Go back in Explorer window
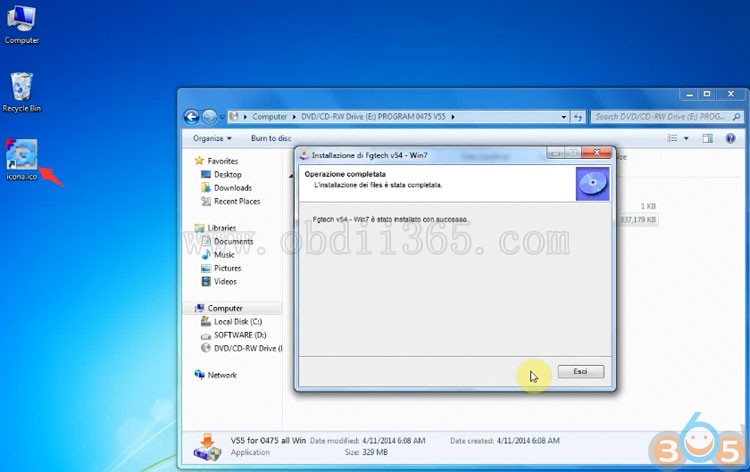 pyautogui.click(x=192, y=117)
